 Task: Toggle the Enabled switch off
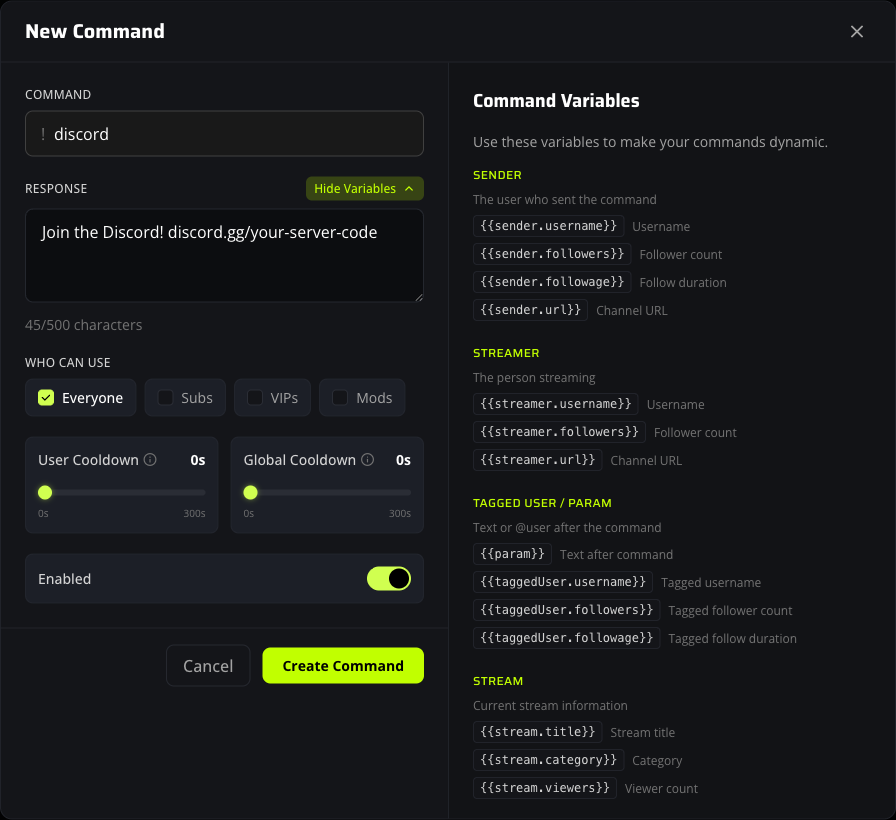pyautogui.click(x=389, y=578)
